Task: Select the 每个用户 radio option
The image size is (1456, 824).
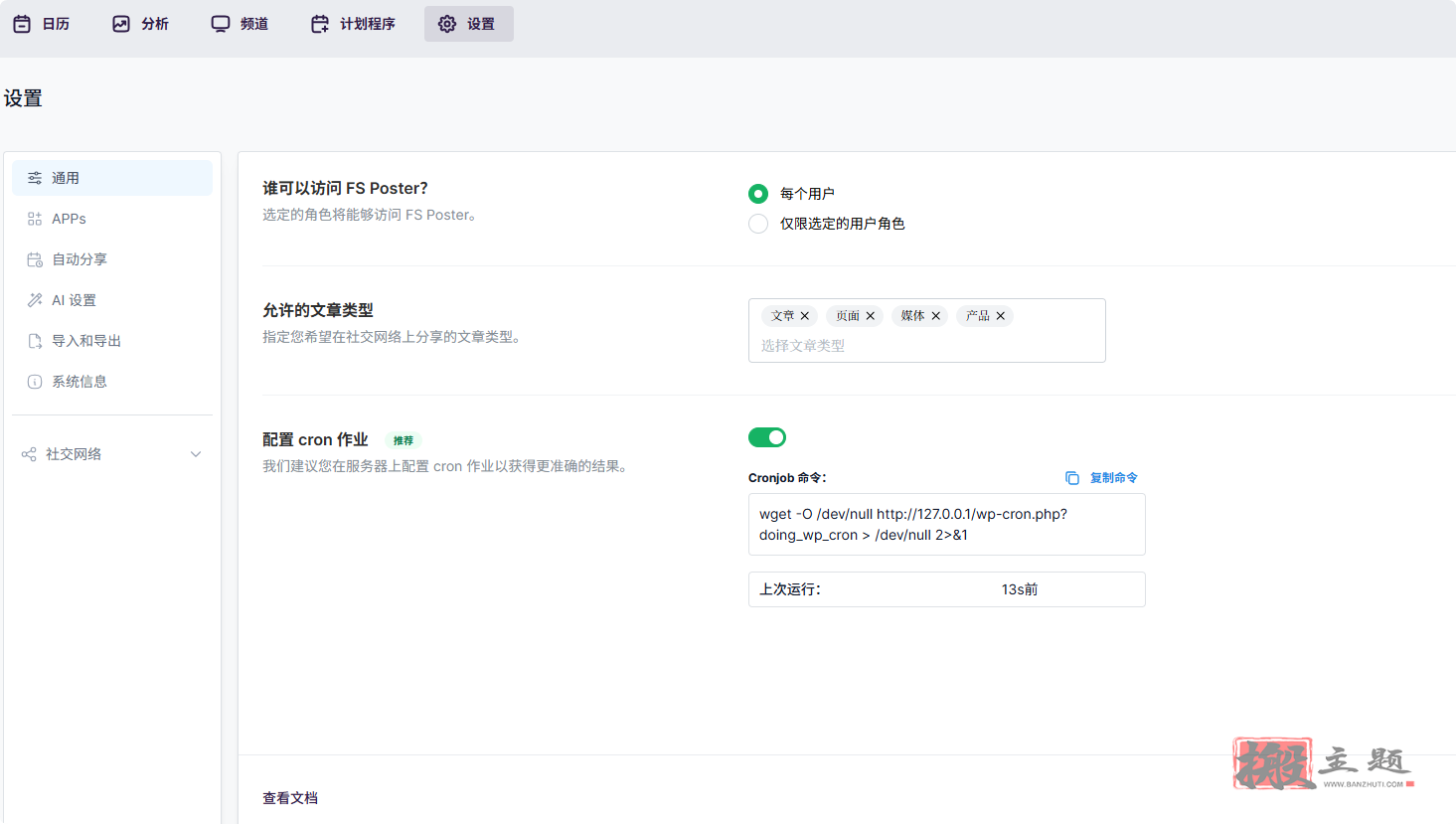Action: coord(758,194)
